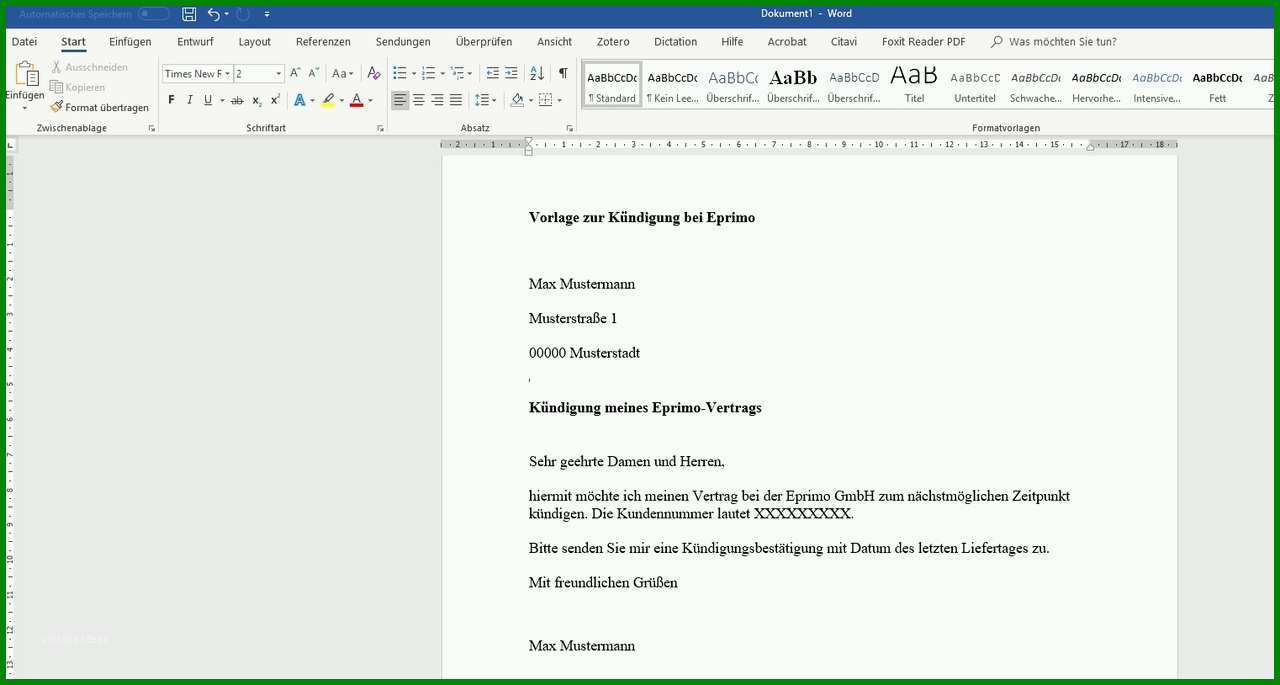Open undo history dropdown arrow
The image size is (1280, 685).
coord(227,14)
